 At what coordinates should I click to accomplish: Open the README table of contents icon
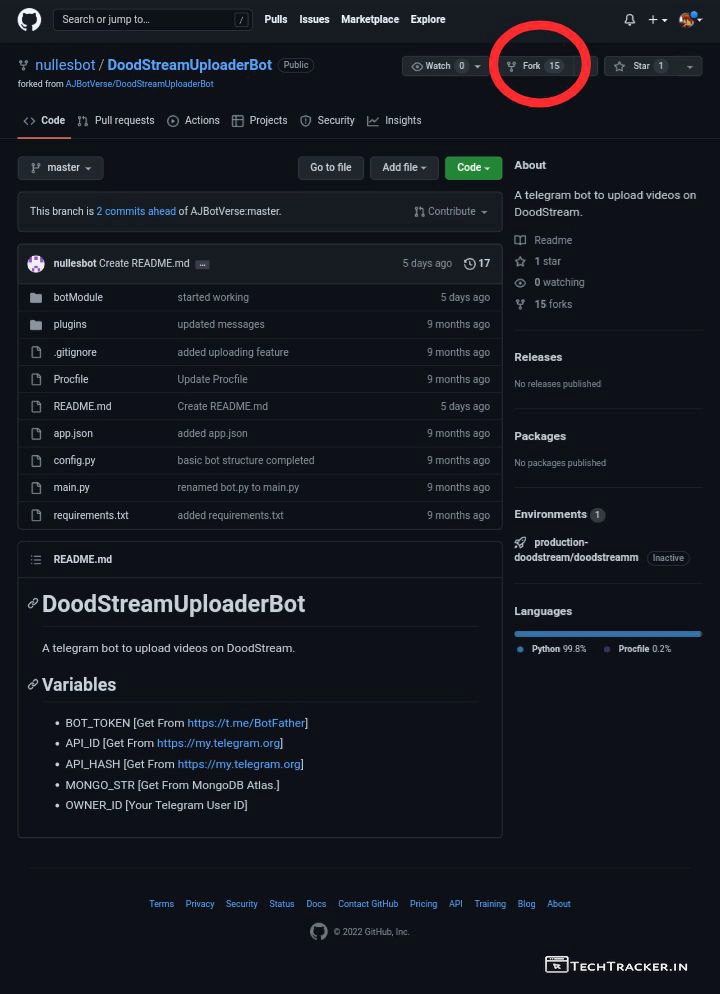click(x=36, y=560)
